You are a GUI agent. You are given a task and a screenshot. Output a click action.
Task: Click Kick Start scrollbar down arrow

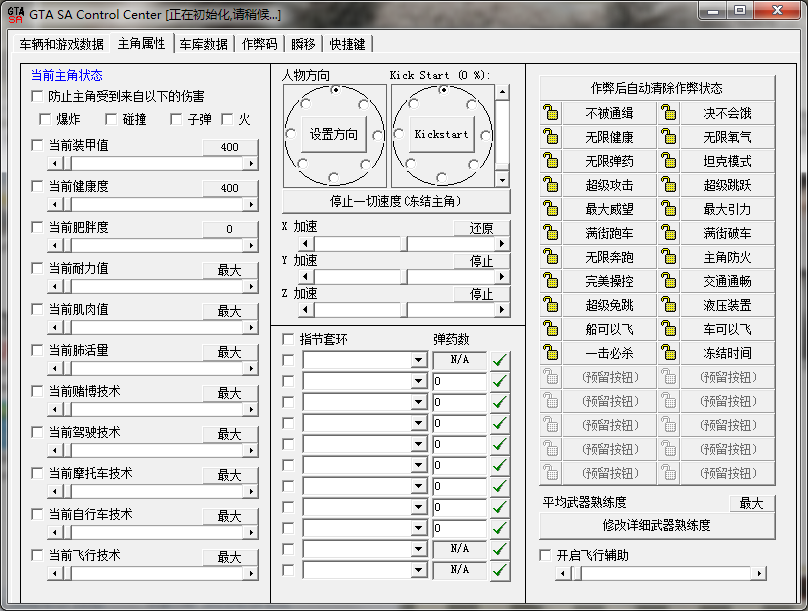pyautogui.click(x=502, y=180)
